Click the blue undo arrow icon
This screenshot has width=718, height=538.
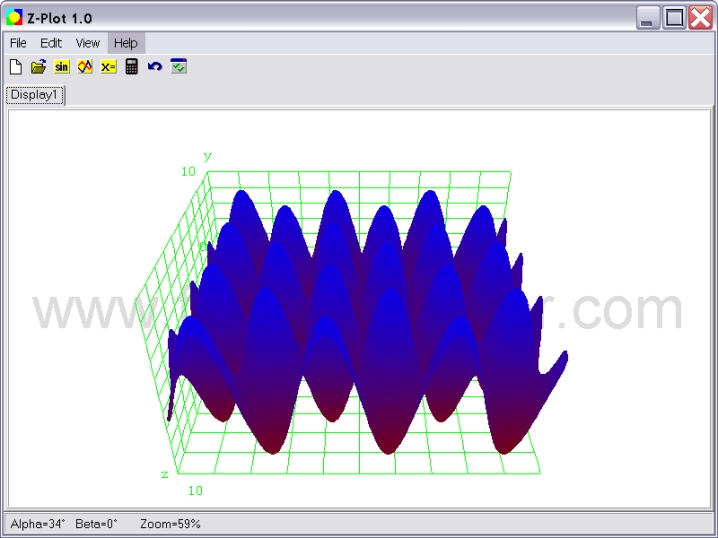(x=154, y=67)
